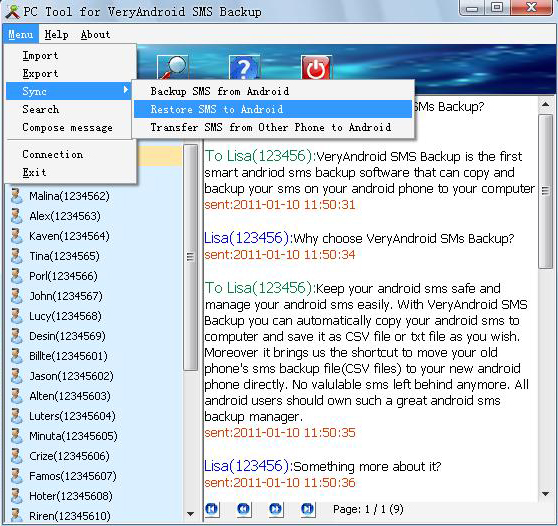Select contact Luters(12345604)
558x526 pixels.
pos(73,416)
